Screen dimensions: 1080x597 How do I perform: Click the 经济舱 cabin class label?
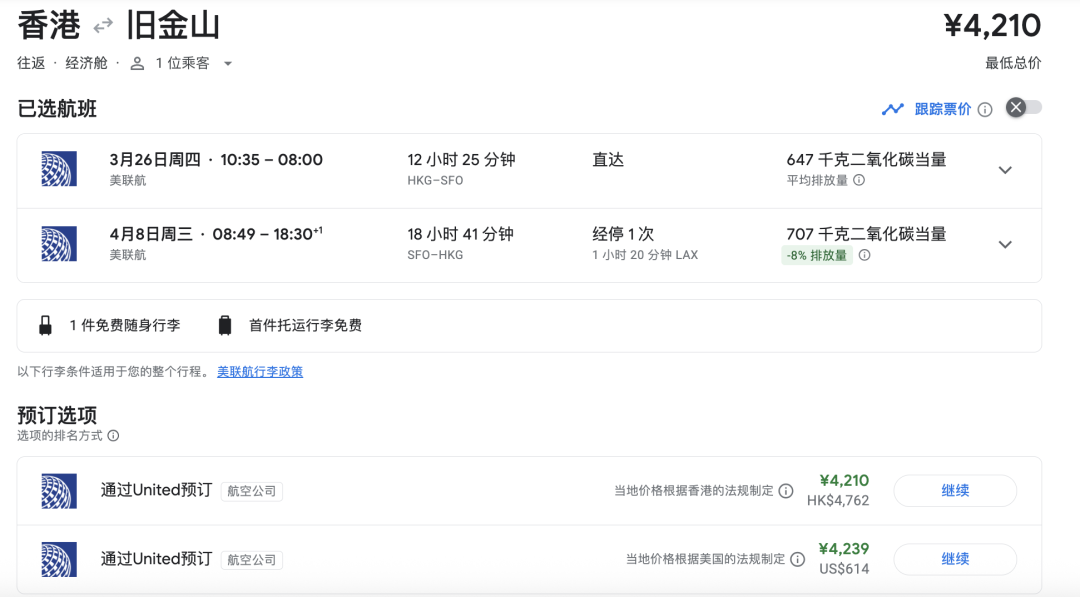pyautogui.click(x=86, y=63)
